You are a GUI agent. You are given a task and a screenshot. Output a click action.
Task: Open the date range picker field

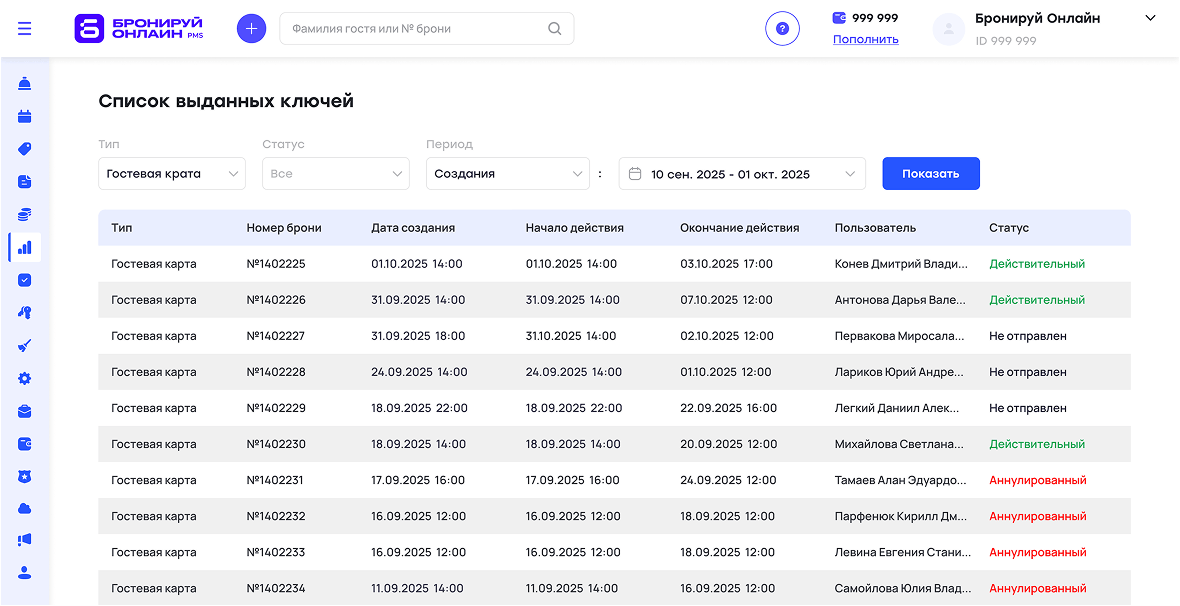[x=742, y=174]
